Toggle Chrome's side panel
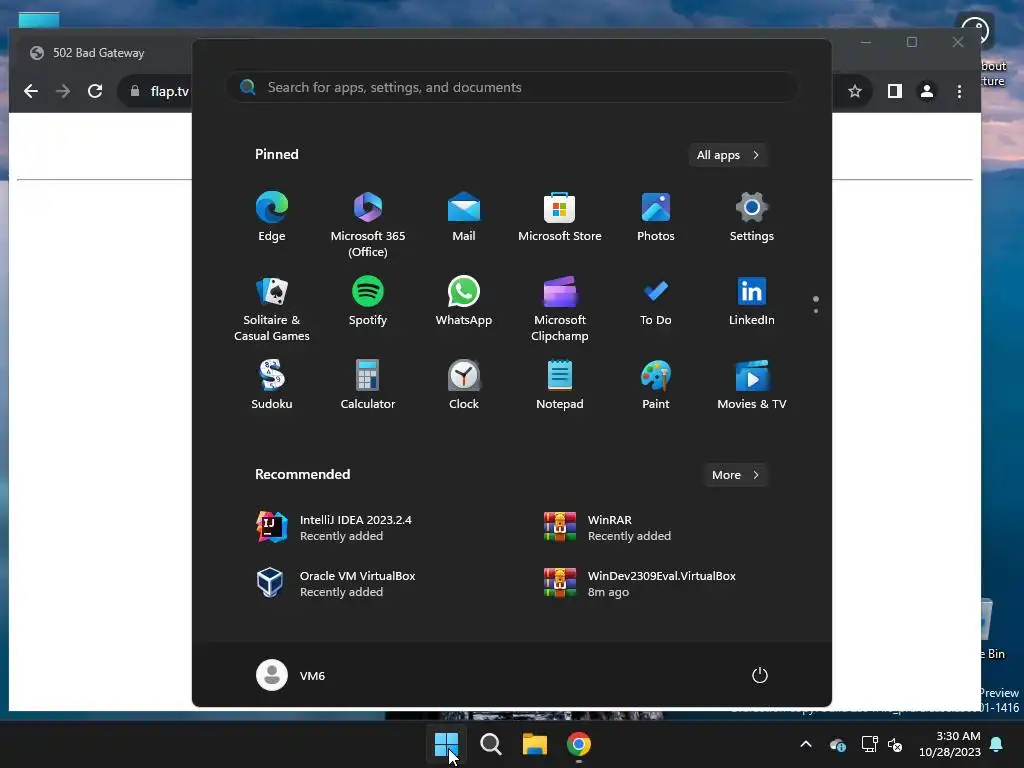The image size is (1024, 768). tap(895, 91)
